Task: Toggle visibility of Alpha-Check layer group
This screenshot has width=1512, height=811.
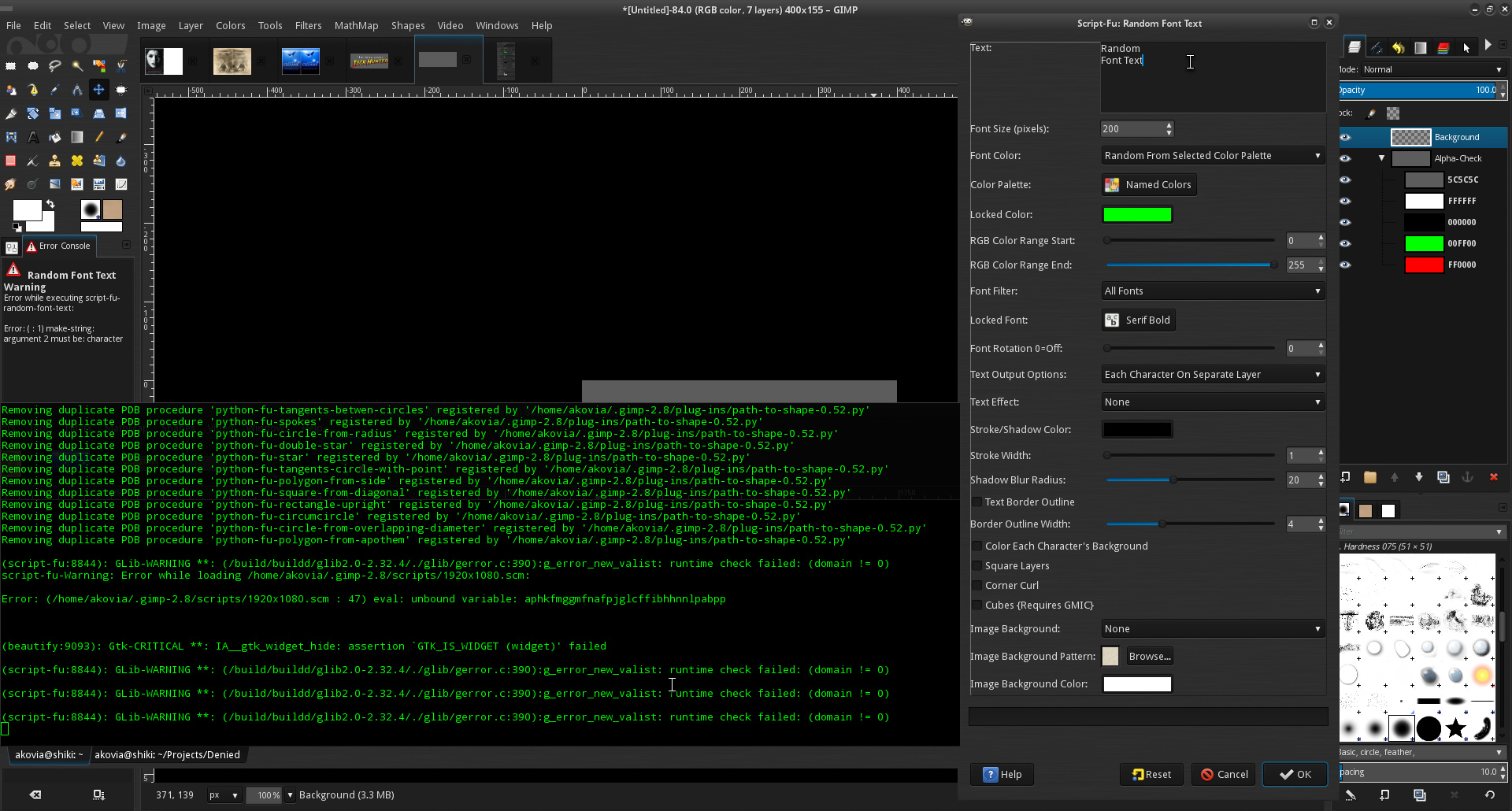Action: (1346, 158)
